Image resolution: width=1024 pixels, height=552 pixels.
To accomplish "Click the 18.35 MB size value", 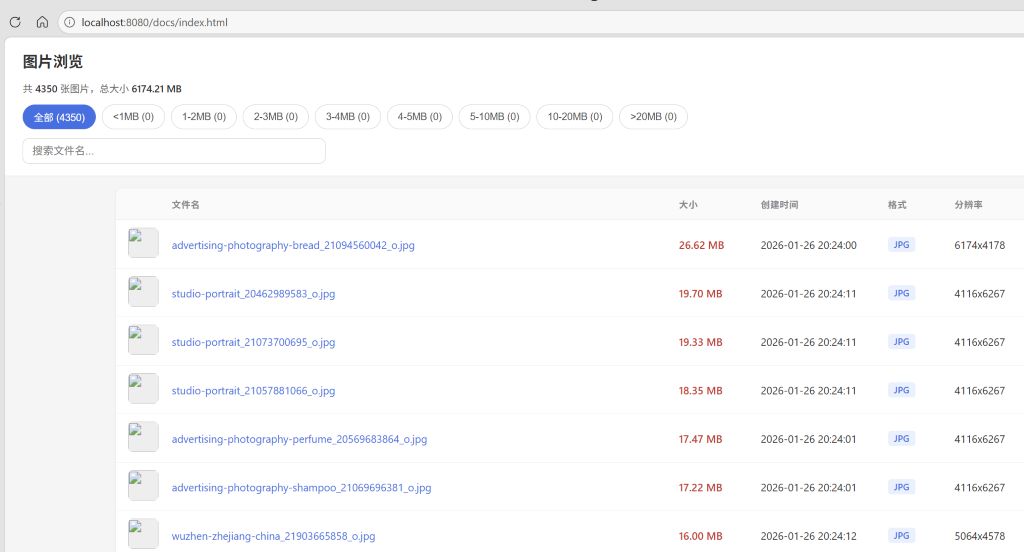I will [700, 391].
